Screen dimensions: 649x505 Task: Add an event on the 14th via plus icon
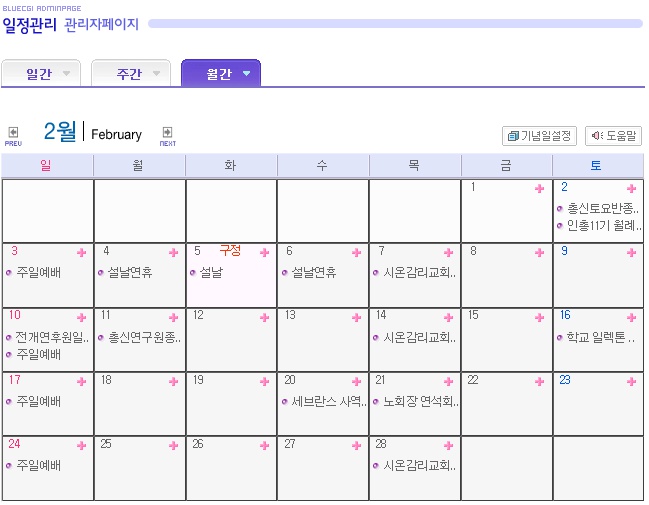coord(448,317)
